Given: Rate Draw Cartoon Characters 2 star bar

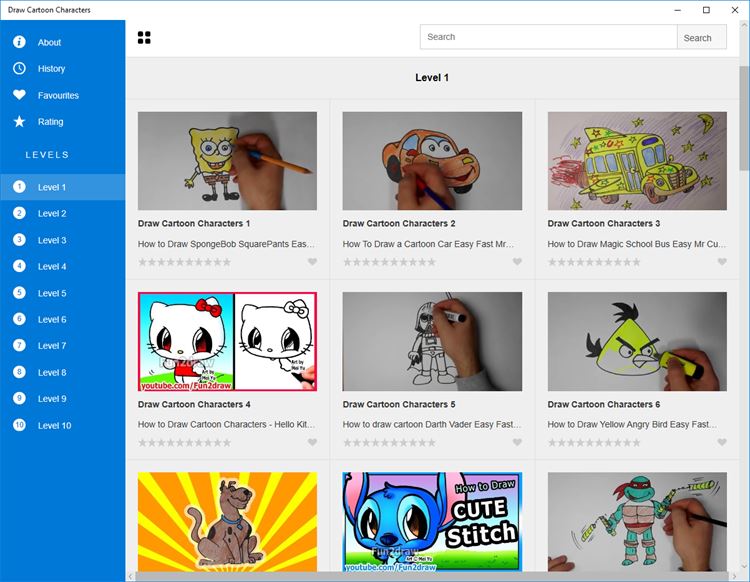Looking at the screenshot, I should pyautogui.click(x=389, y=262).
